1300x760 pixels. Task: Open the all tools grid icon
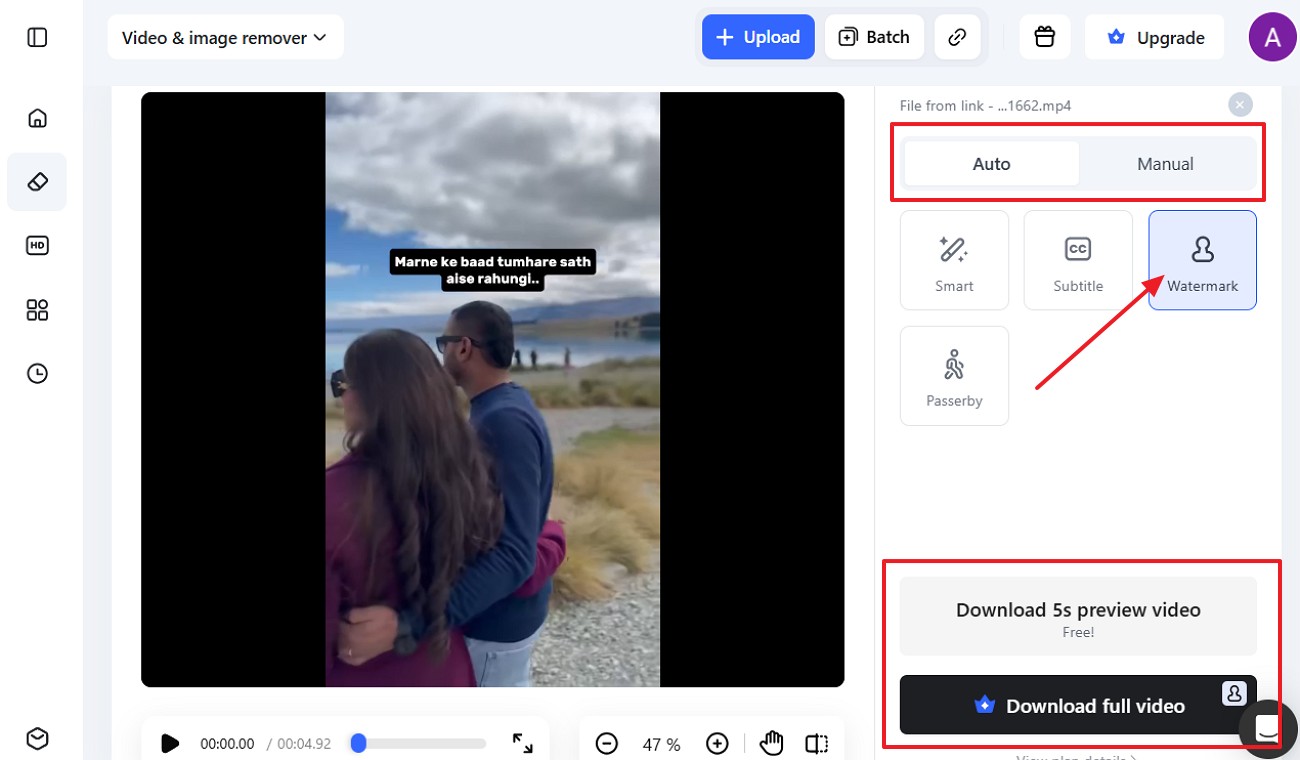37,310
